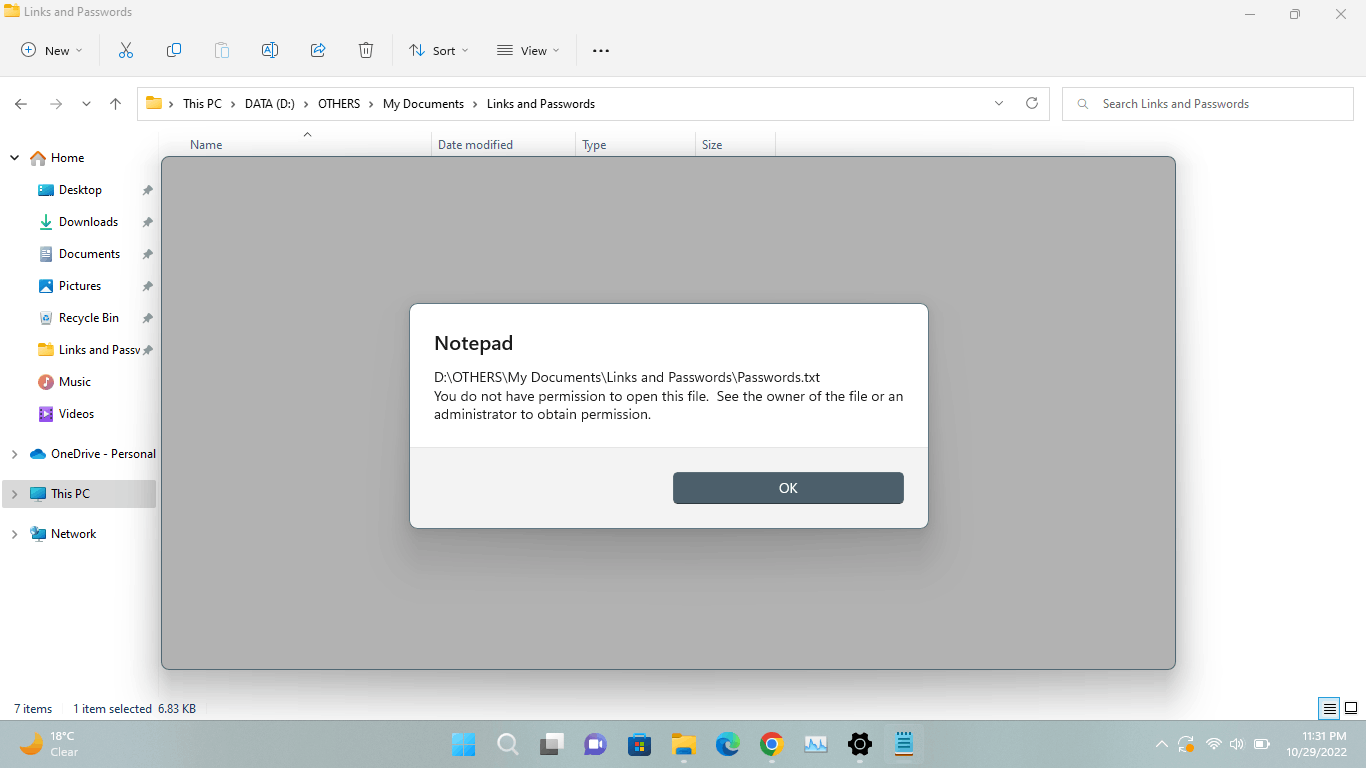
Task: Click the OTHERS breadcrumb in the address bar
Action: pos(339,104)
